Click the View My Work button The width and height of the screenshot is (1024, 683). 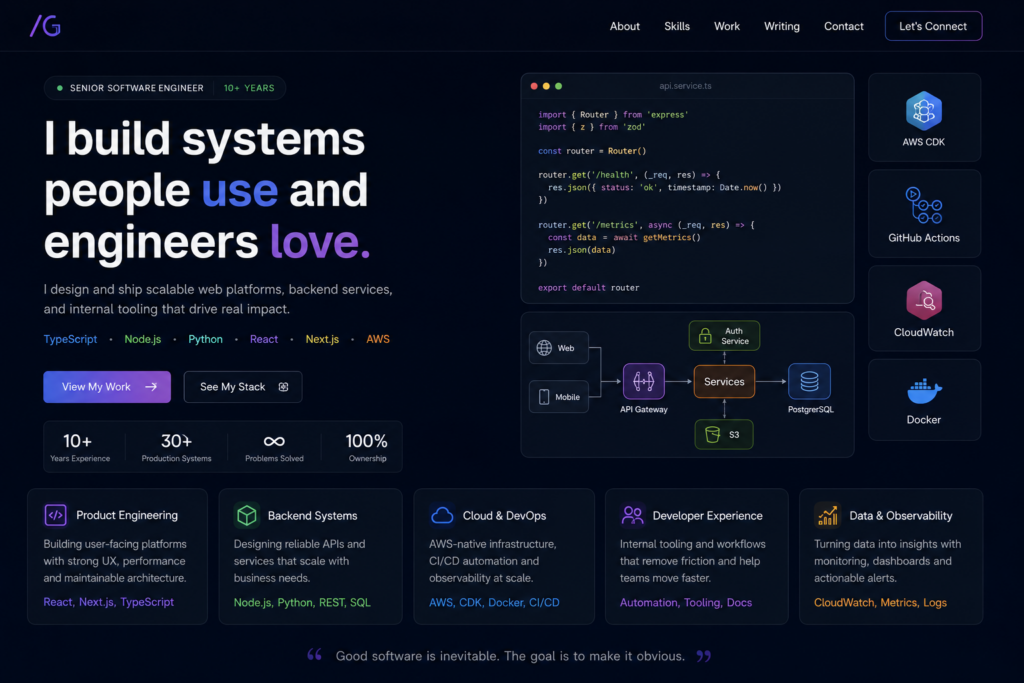point(107,387)
